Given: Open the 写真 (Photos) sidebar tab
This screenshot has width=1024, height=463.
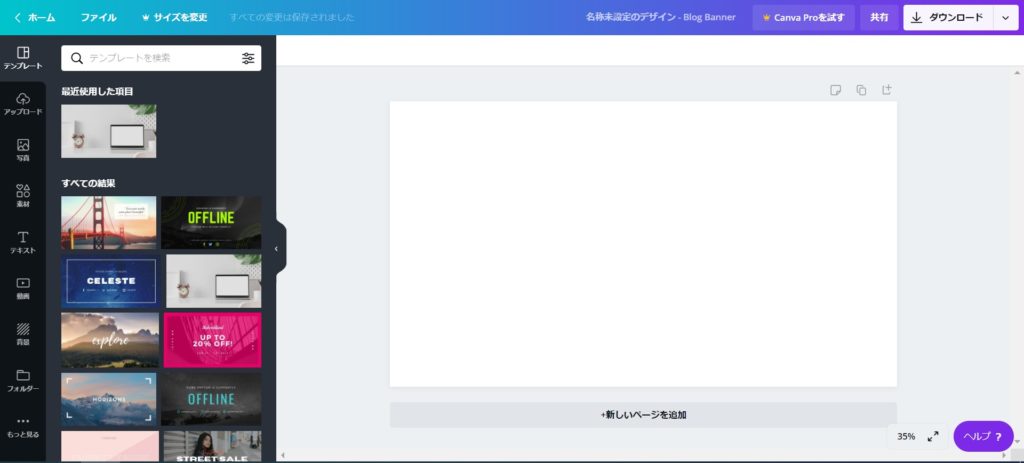Looking at the screenshot, I should (x=23, y=150).
